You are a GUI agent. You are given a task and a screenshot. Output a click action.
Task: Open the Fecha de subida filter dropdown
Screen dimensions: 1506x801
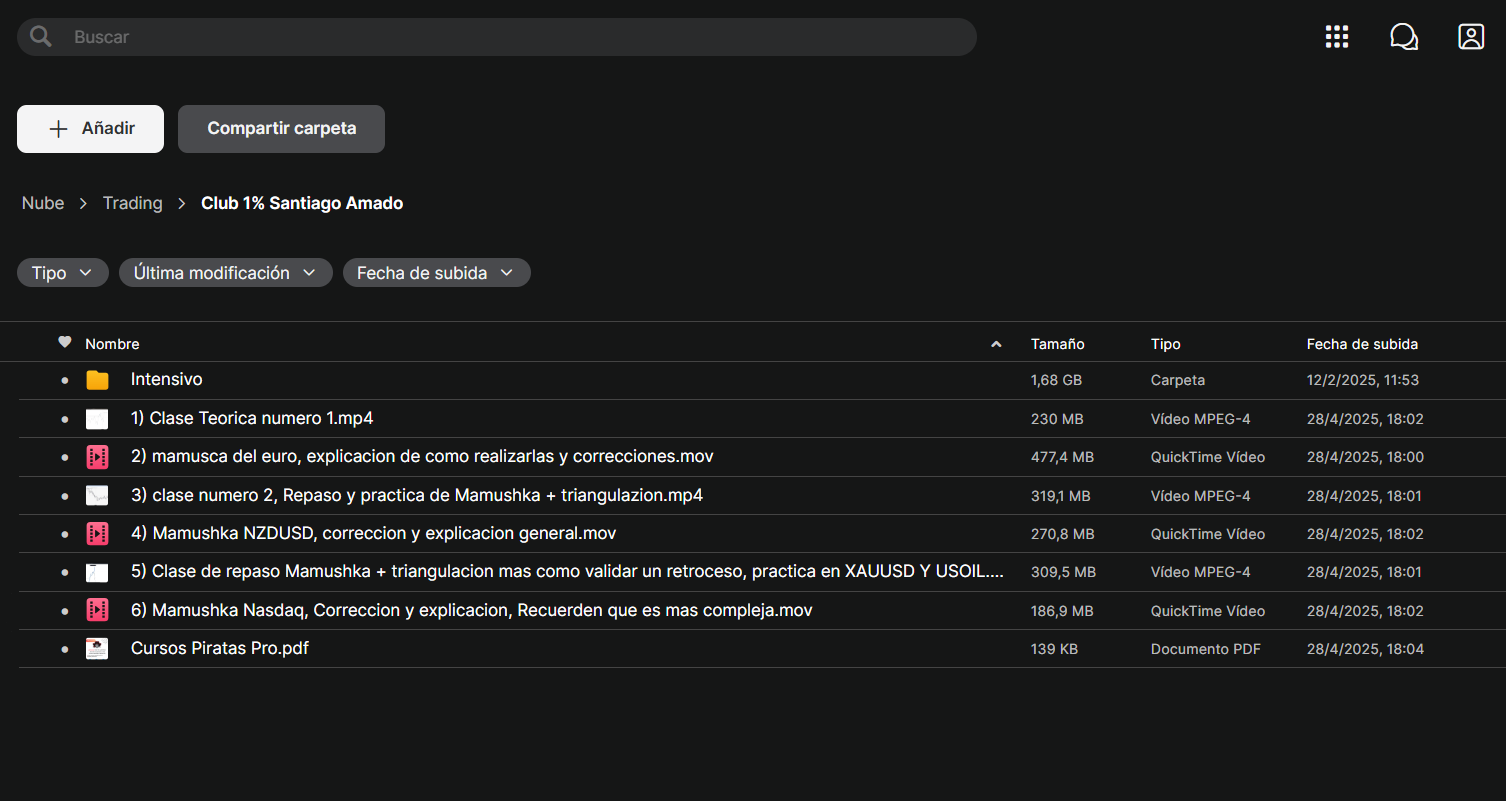tap(437, 273)
